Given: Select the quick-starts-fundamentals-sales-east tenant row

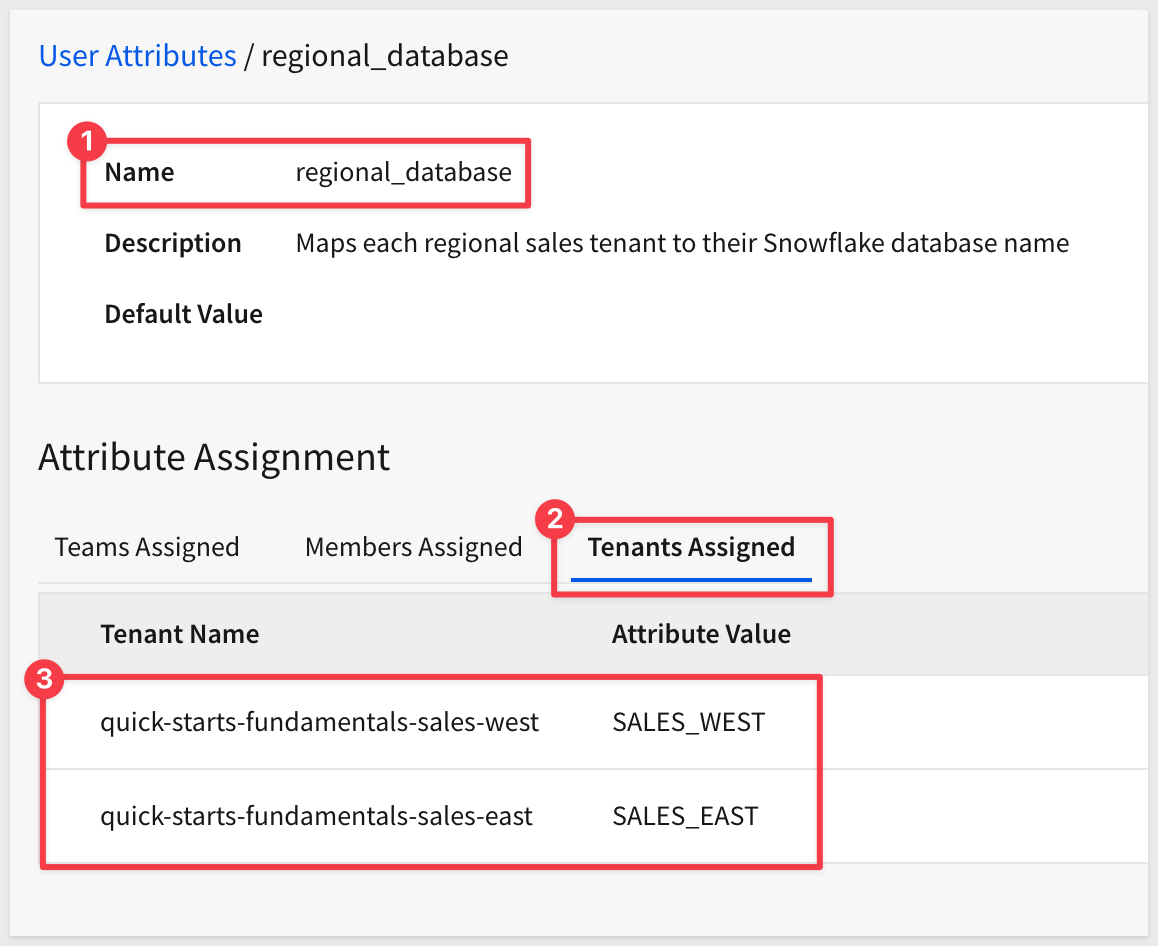Looking at the screenshot, I should (316, 816).
